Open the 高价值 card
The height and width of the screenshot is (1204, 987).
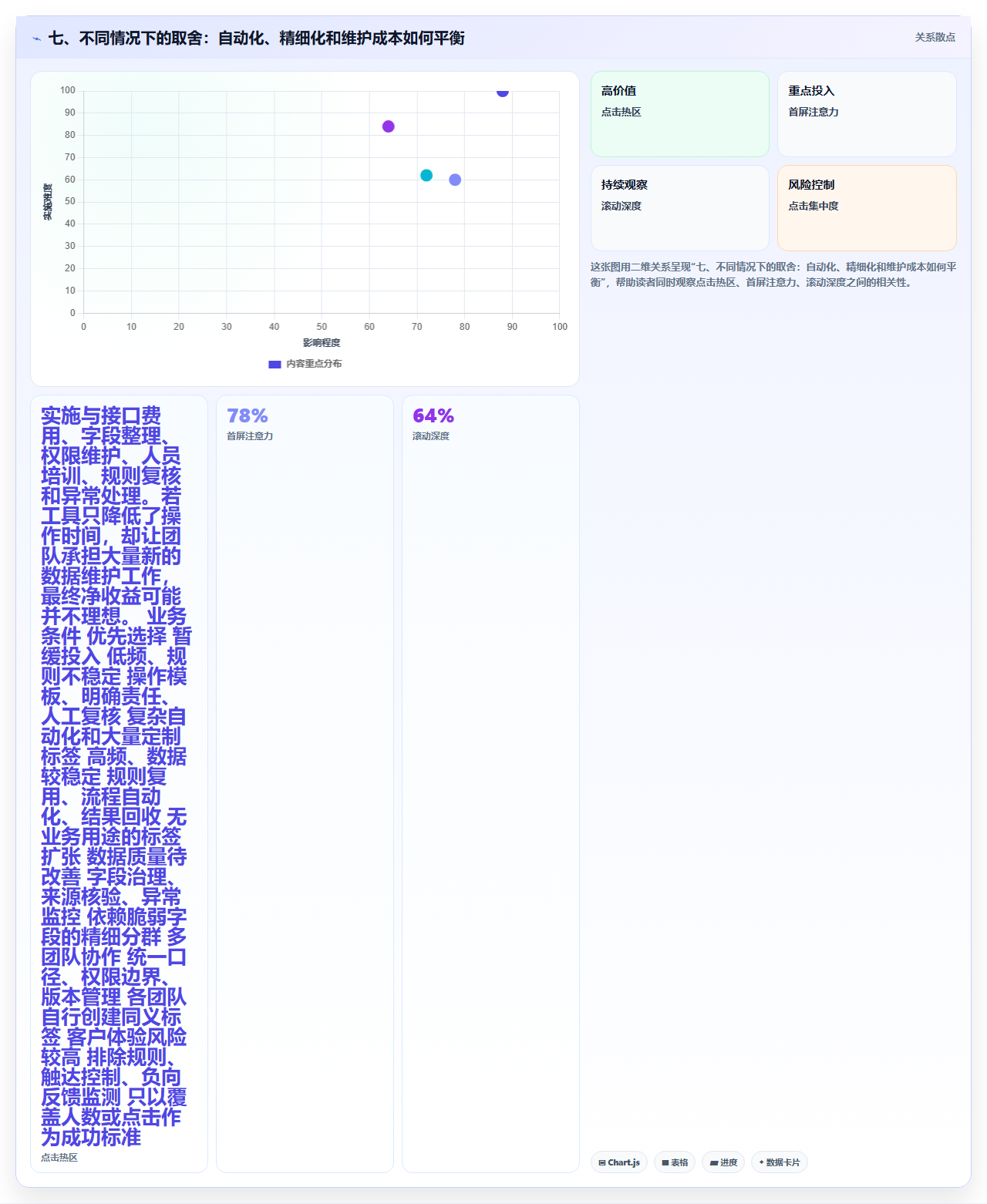point(680,114)
